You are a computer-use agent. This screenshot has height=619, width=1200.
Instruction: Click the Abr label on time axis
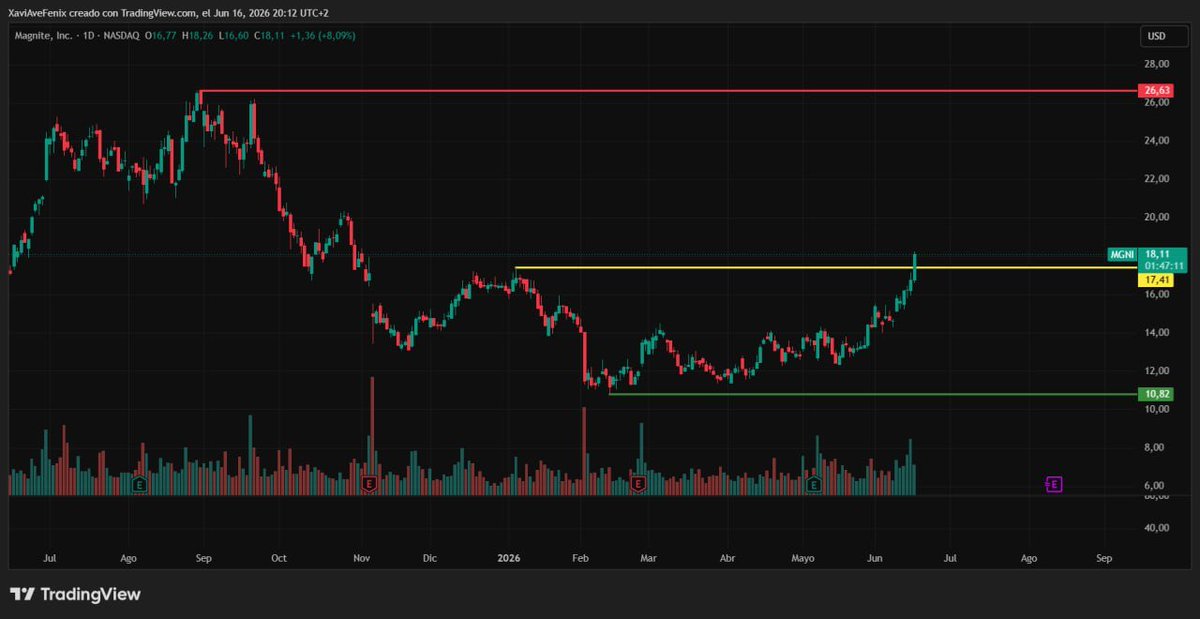[727, 559]
